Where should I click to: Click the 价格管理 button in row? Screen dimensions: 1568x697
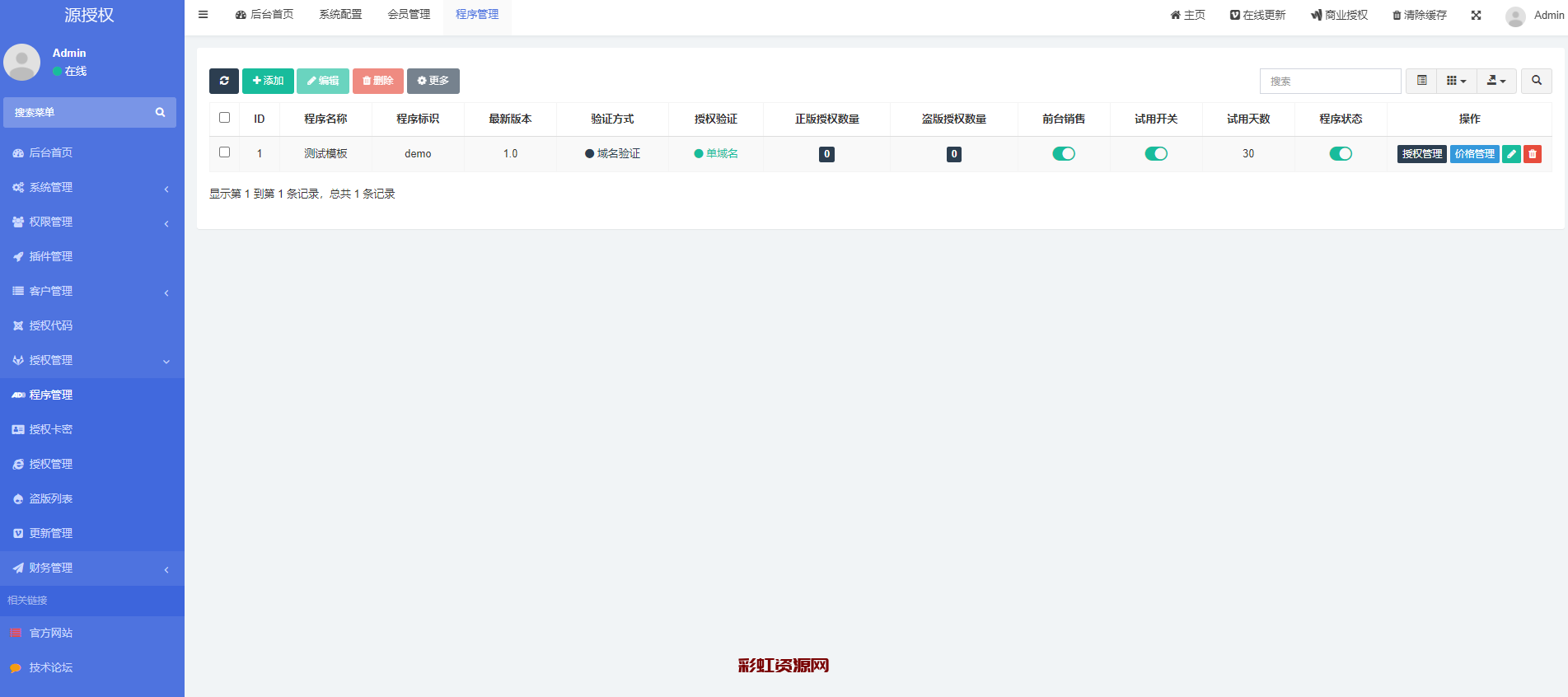[x=1474, y=154]
